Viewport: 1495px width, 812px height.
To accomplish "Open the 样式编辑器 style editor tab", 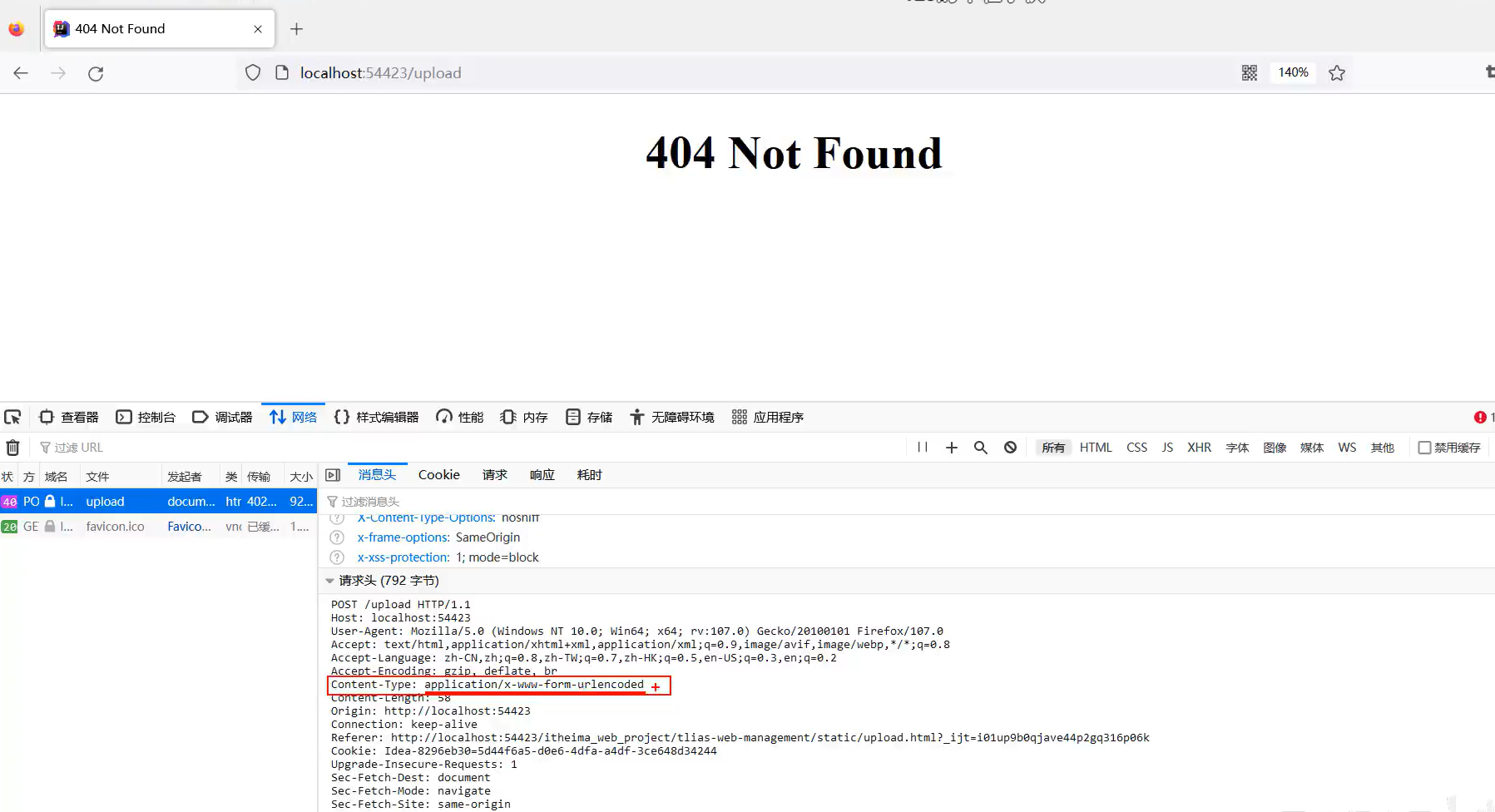I will pyautogui.click(x=377, y=417).
